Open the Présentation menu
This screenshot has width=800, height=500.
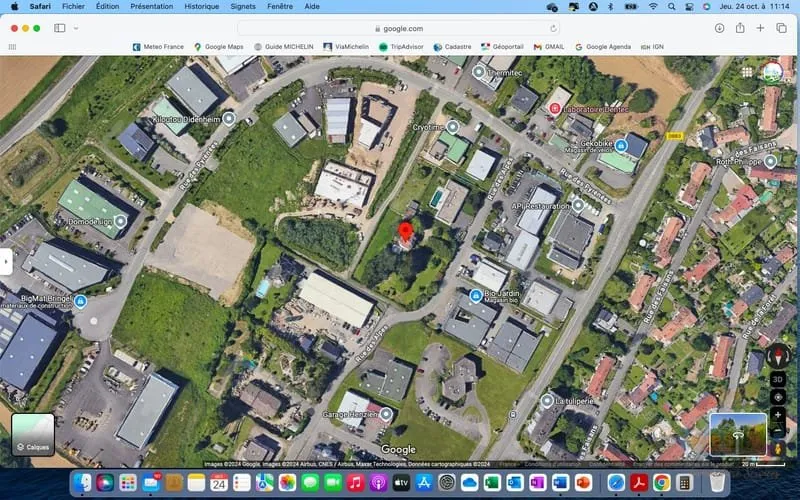pyautogui.click(x=152, y=6)
